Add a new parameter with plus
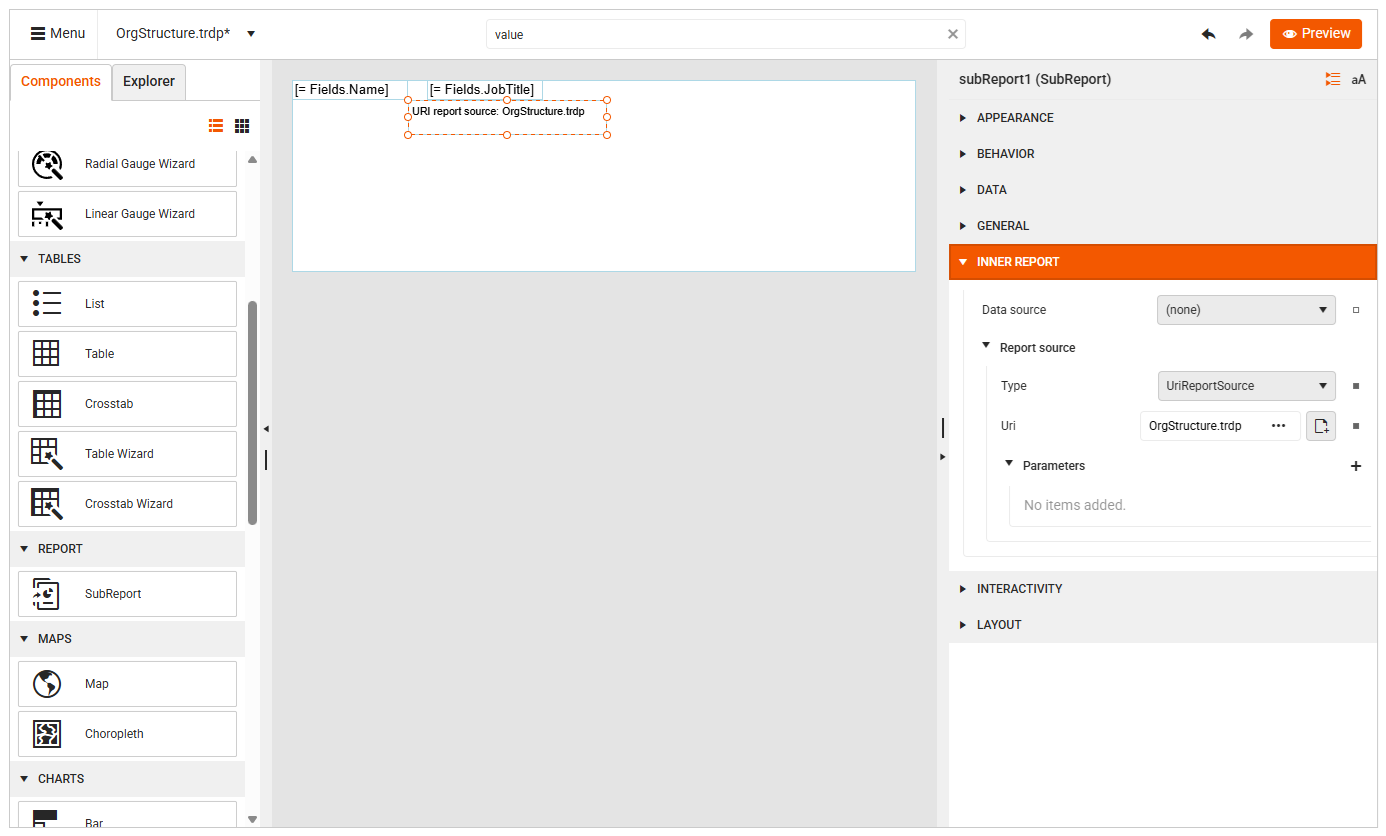 coord(1356,466)
